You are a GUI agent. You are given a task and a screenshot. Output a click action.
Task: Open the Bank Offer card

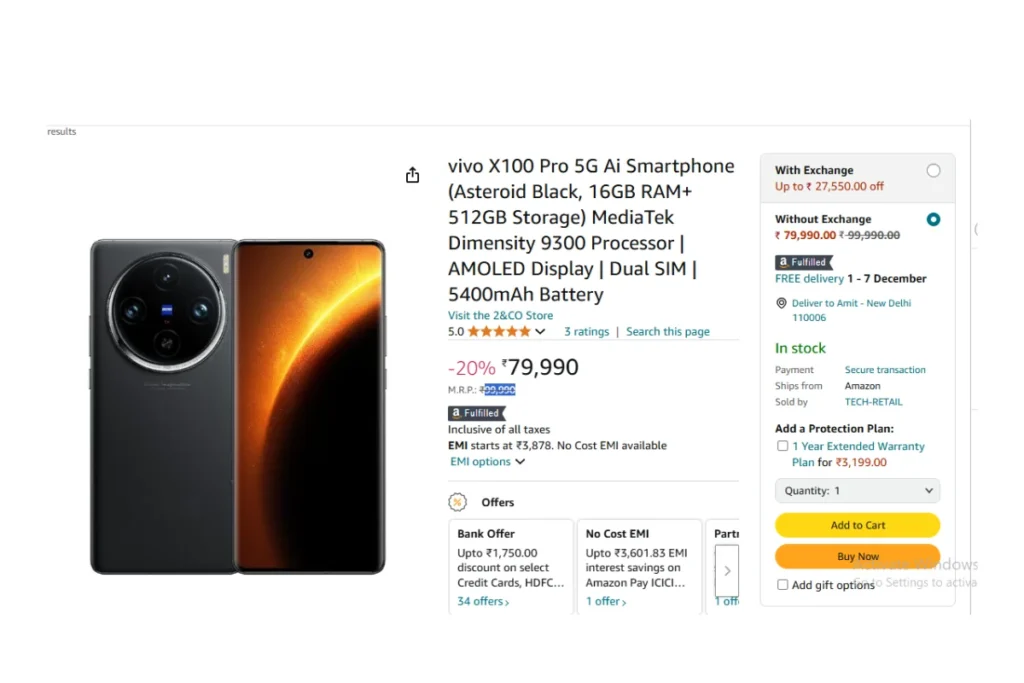511,567
